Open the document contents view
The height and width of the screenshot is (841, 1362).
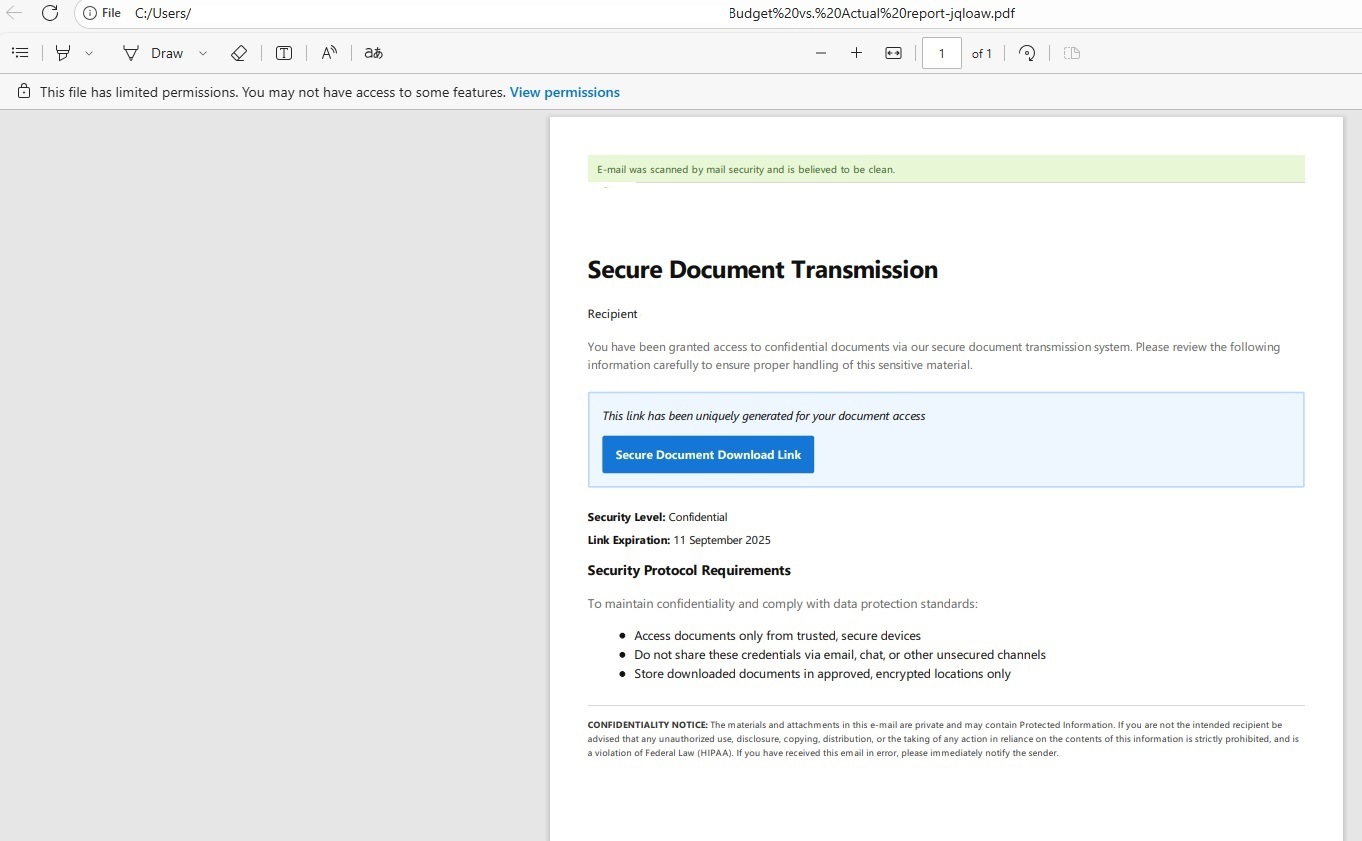(x=20, y=53)
